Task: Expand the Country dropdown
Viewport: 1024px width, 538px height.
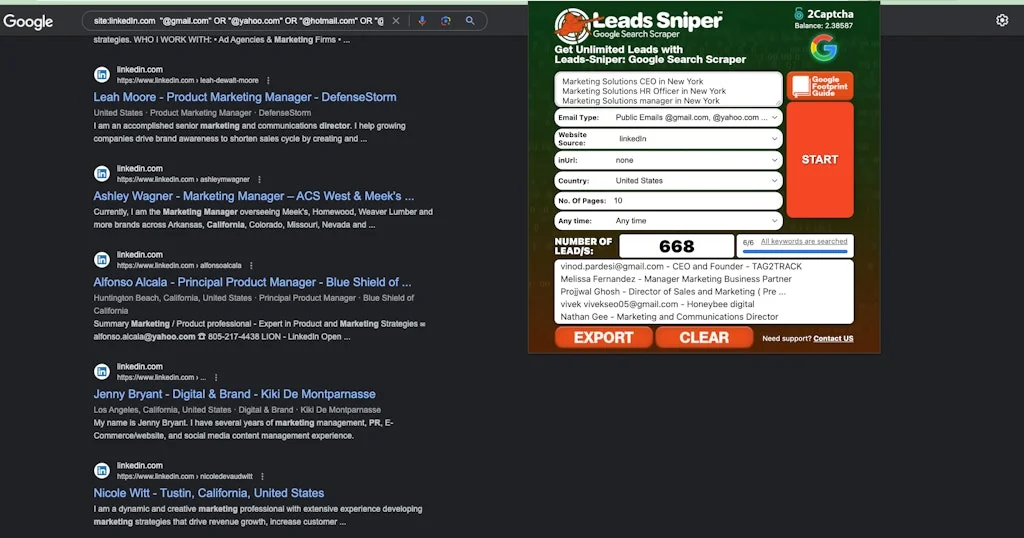Action: click(x=668, y=181)
